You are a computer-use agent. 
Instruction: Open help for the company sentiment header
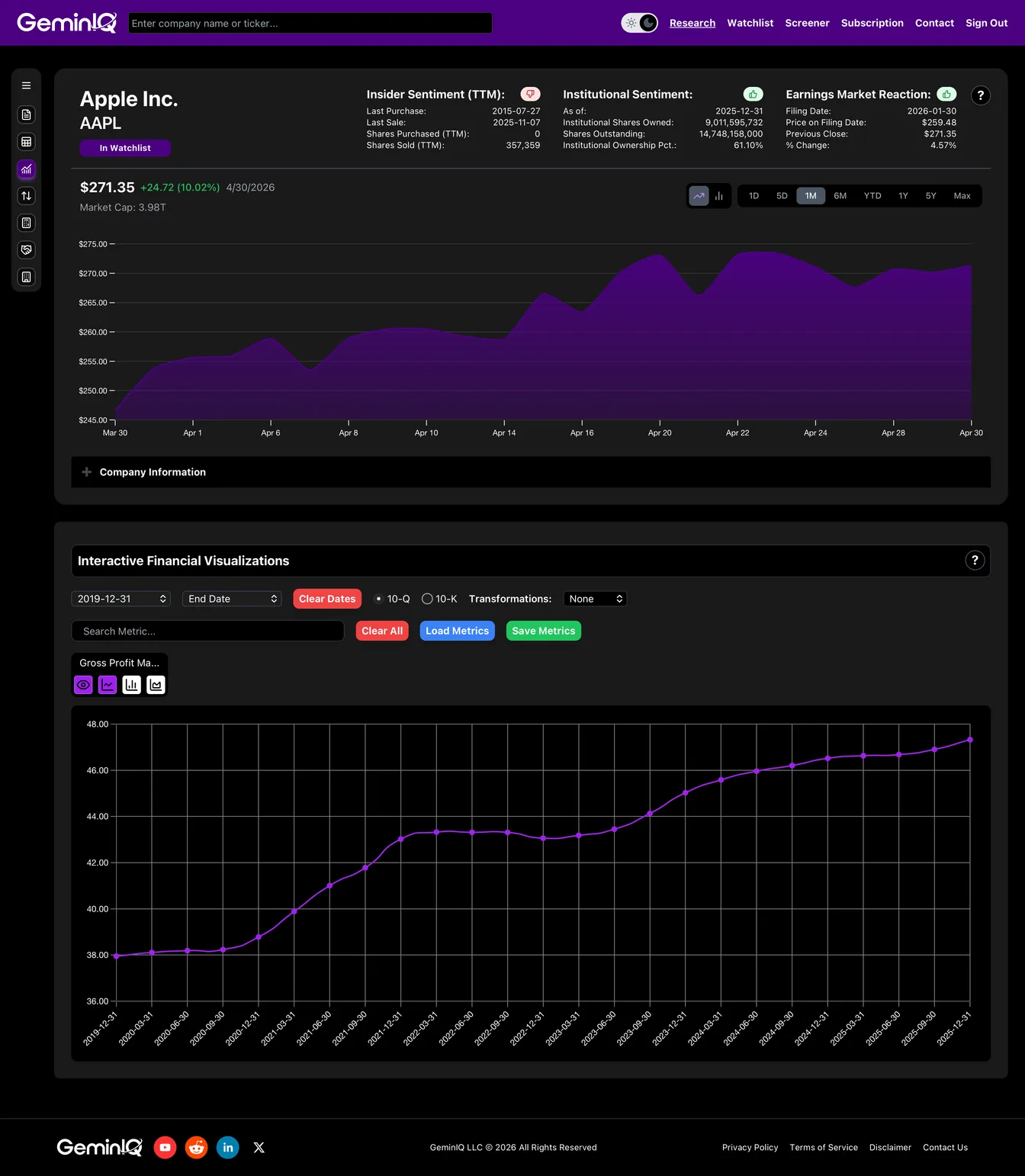click(x=981, y=95)
